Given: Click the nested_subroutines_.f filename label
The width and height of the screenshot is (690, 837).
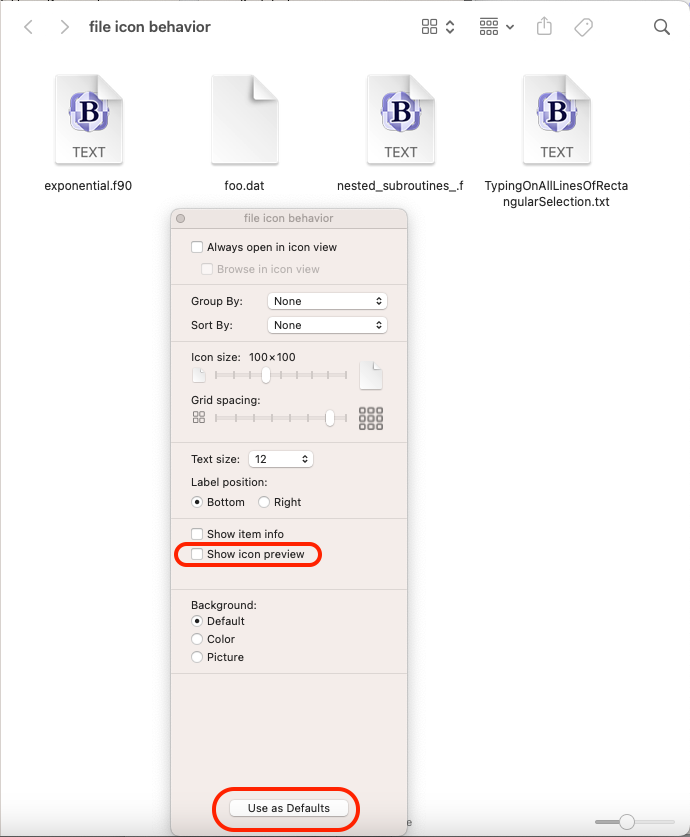Looking at the screenshot, I should (x=400, y=186).
